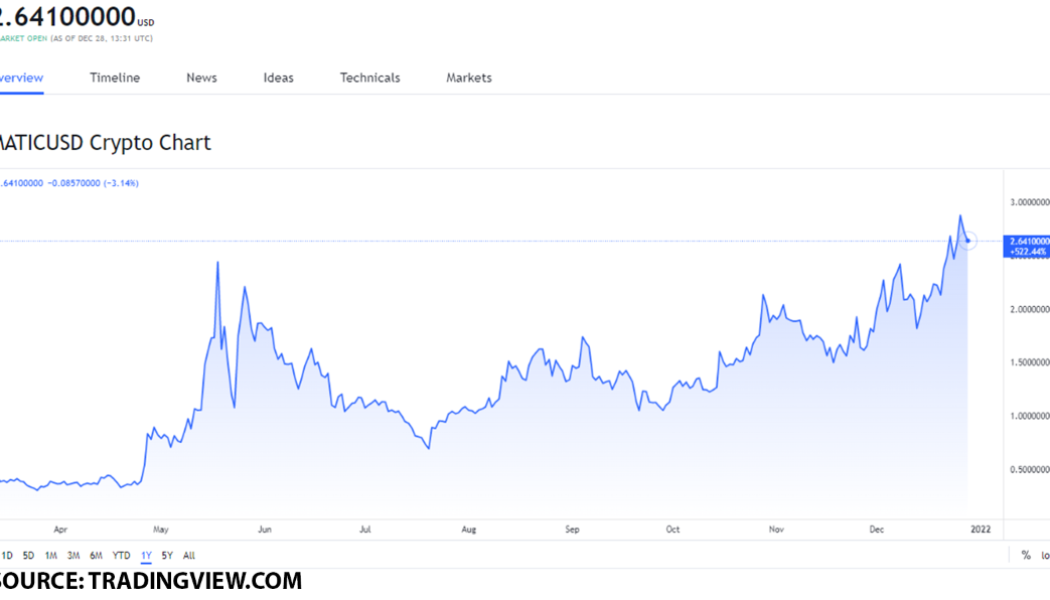The height and width of the screenshot is (600, 1050).
Task: Switch to the Timeline tab
Action: tap(114, 77)
